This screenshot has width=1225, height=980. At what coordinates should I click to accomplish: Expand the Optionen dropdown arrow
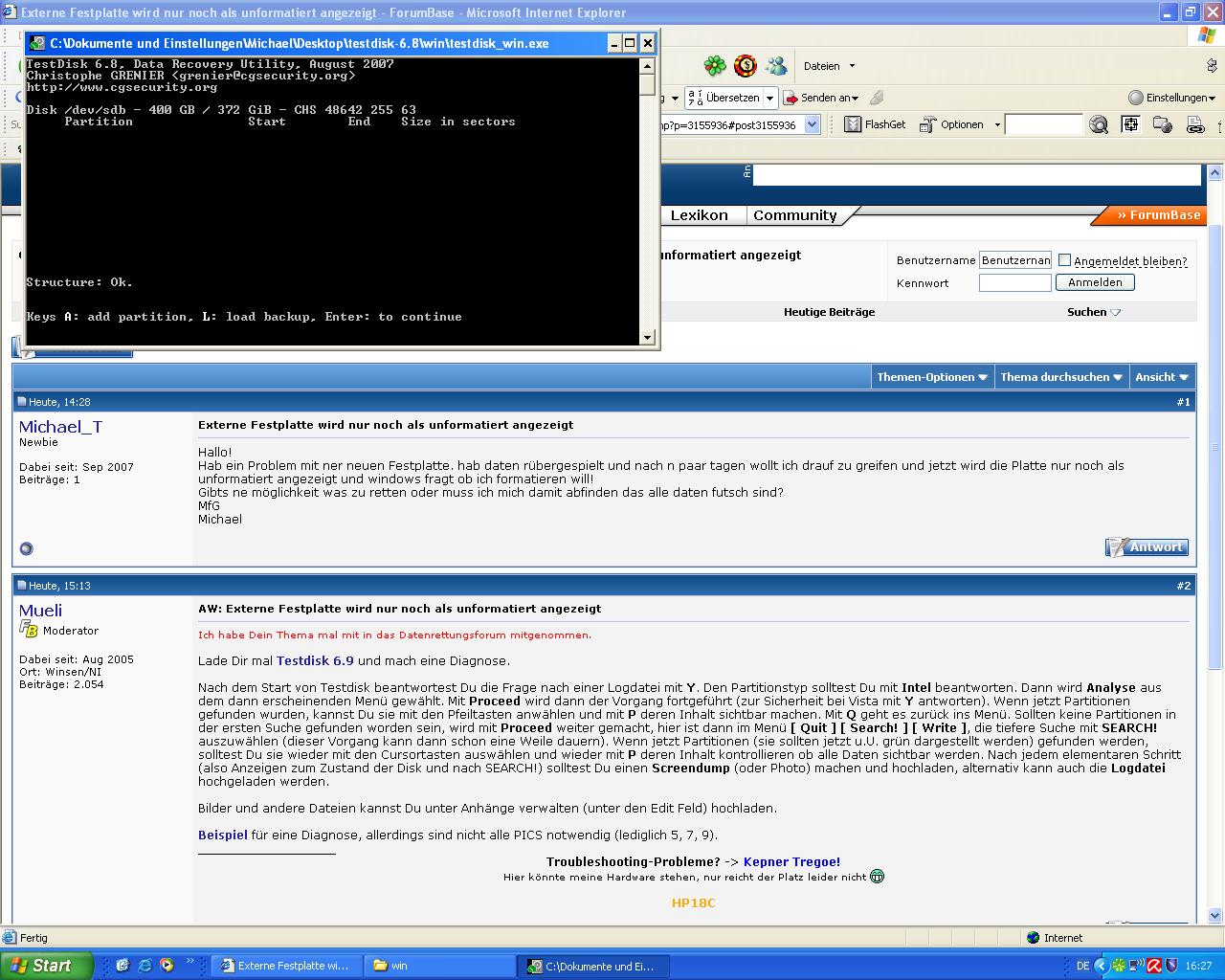996,124
